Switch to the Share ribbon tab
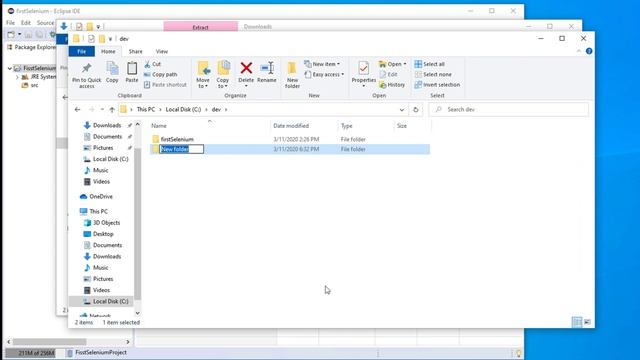 (136, 51)
